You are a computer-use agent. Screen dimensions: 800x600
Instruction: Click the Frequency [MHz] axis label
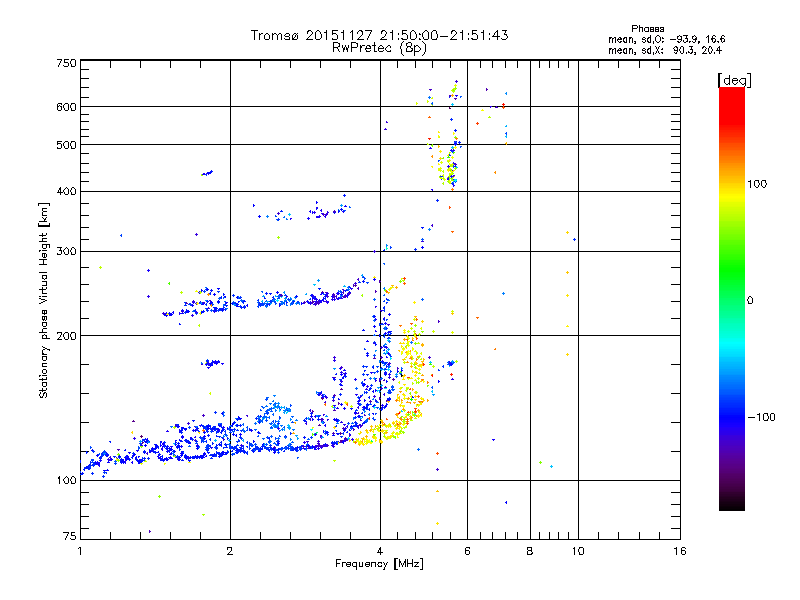pyautogui.click(x=379, y=563)
